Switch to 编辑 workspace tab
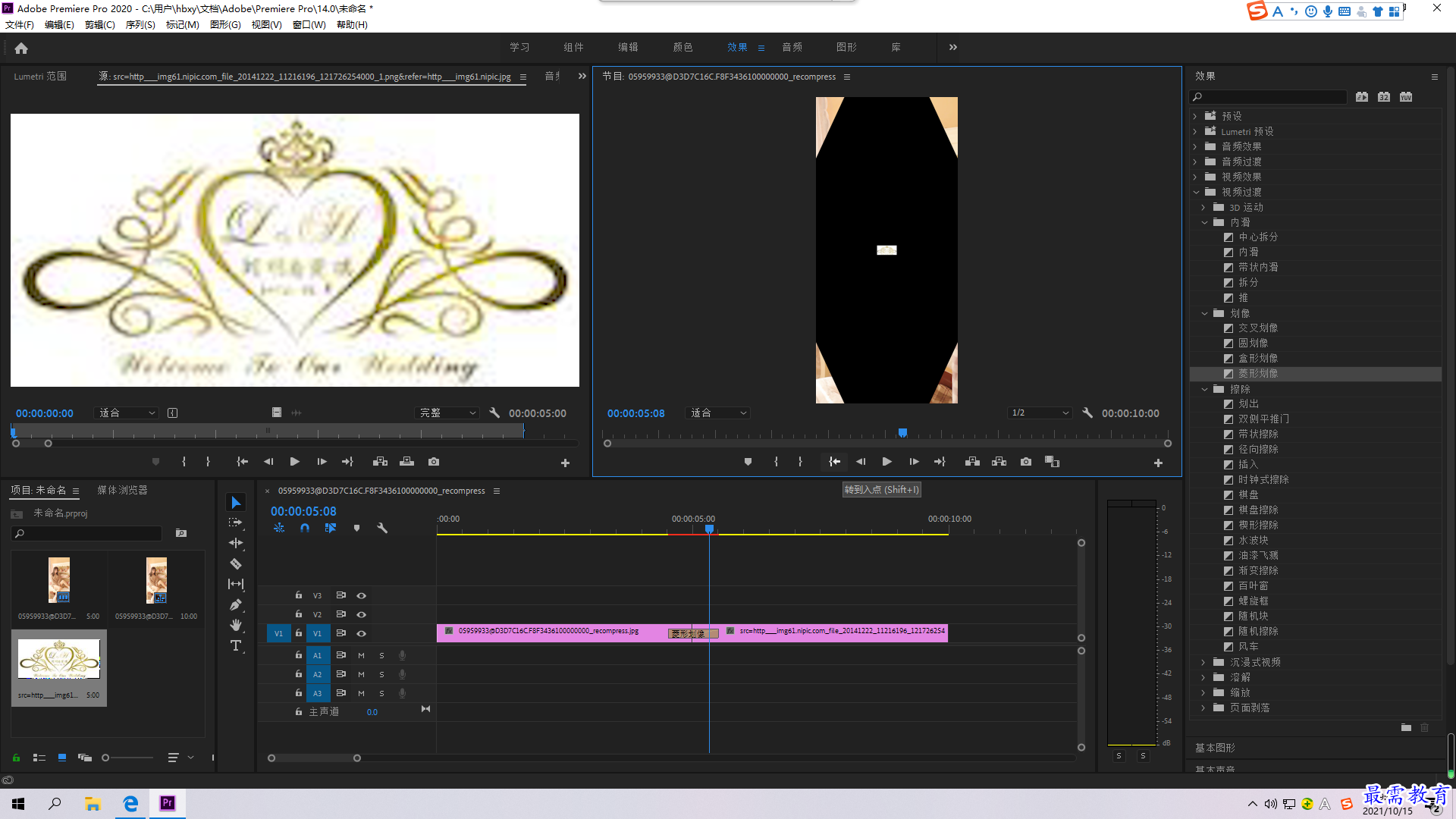 [x=628, y=47]
